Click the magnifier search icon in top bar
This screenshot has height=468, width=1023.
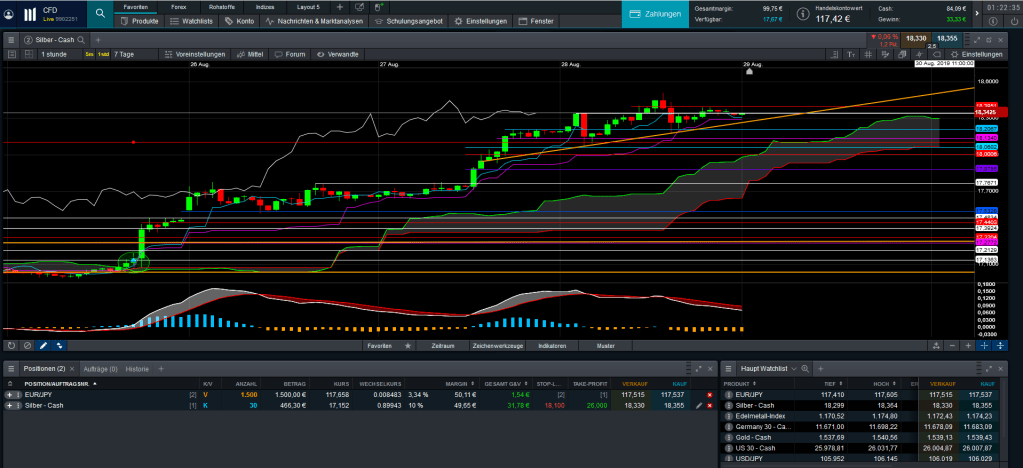point(101,13)
